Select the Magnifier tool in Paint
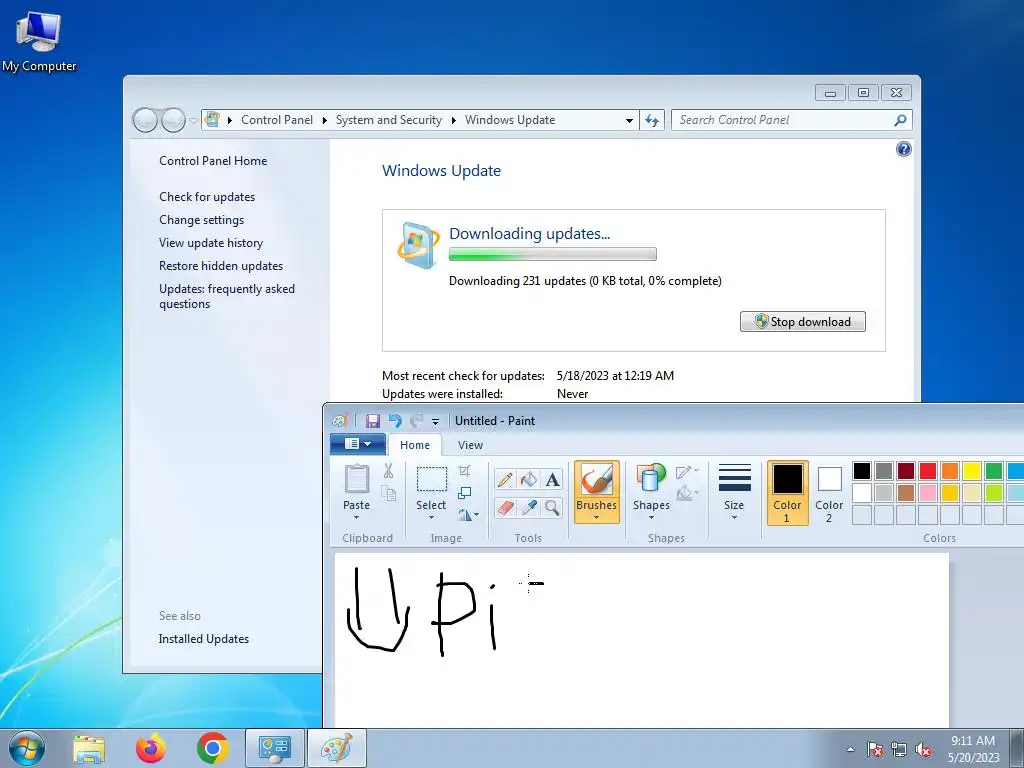The image size is (1024, 768). pyautogui.click(x=552, y=507)
